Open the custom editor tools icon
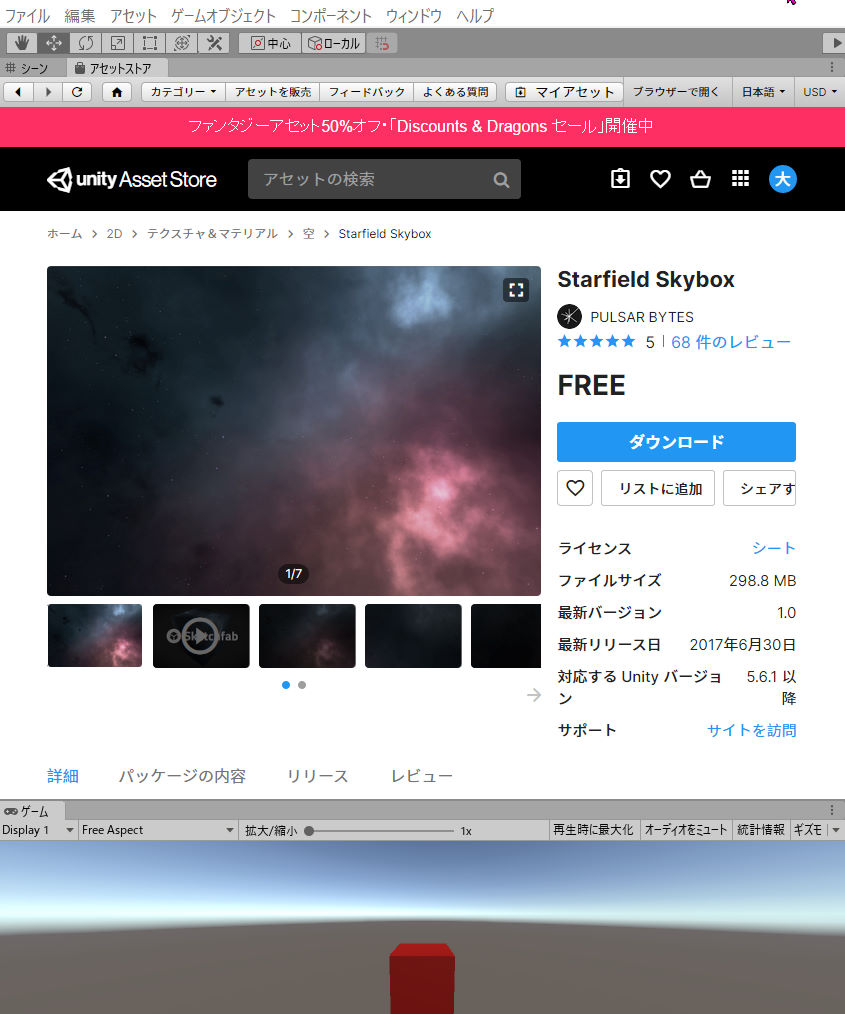This screenshot has height=1014, width=845. [214, 43]
